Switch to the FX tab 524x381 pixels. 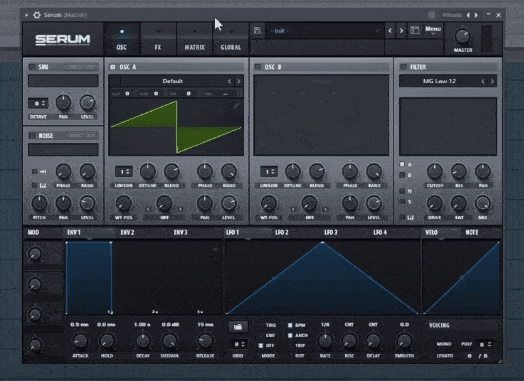pos(158,38)
